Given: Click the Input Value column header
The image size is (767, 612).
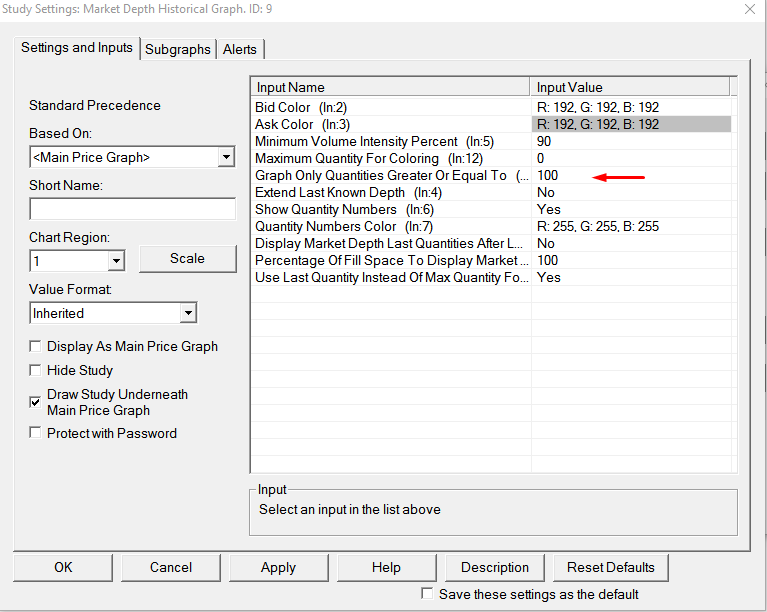Looking at the screenshot, I should (630, 87).
